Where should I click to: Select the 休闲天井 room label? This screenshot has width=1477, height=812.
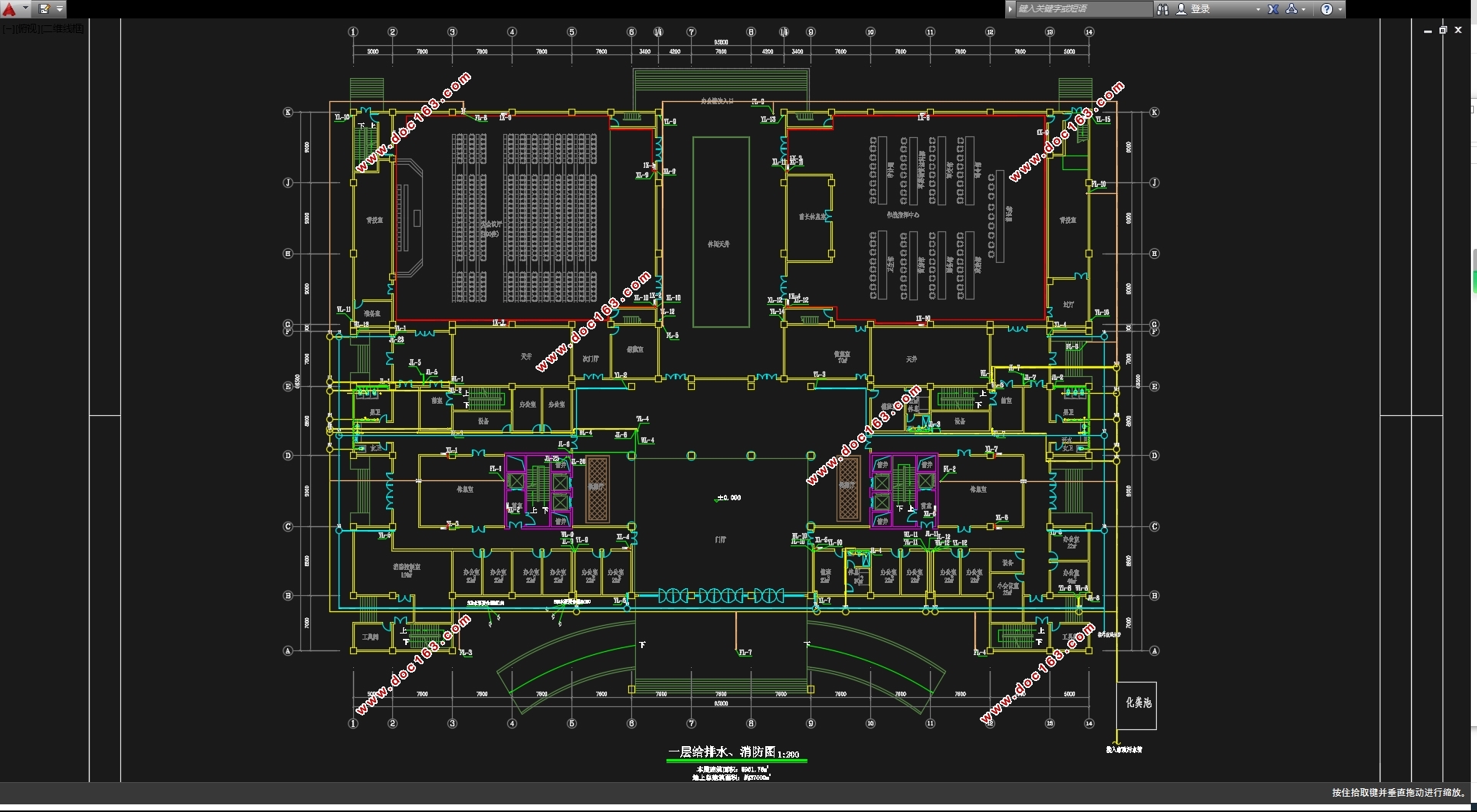tap(719, 244)
